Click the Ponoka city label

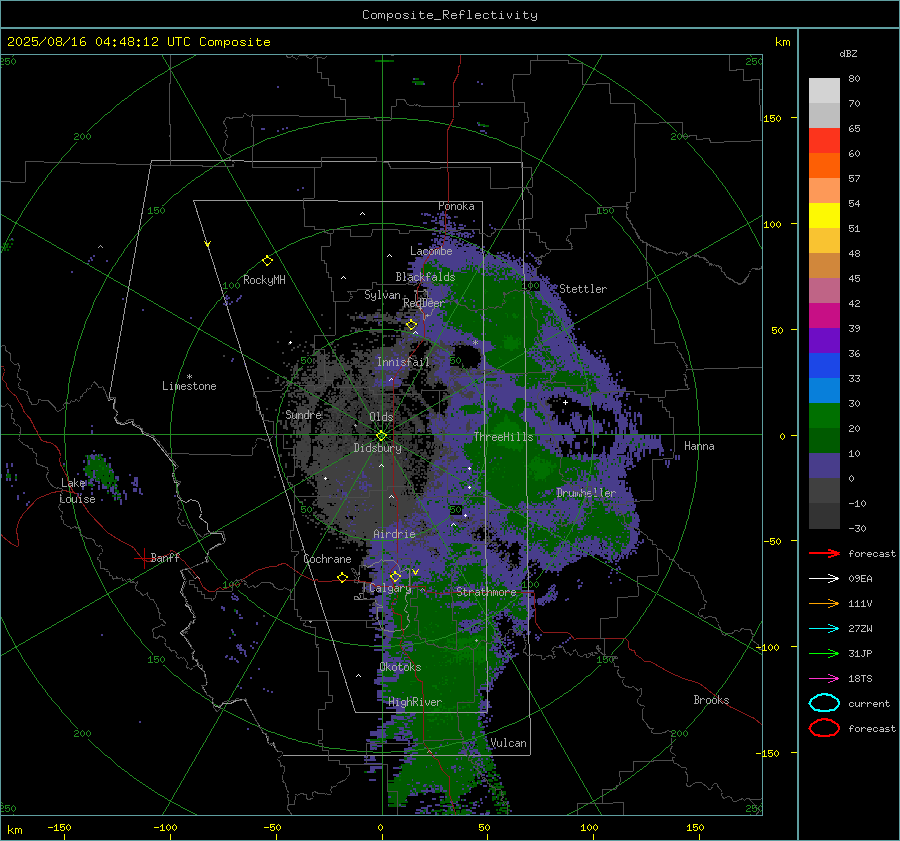coord(456,206)
